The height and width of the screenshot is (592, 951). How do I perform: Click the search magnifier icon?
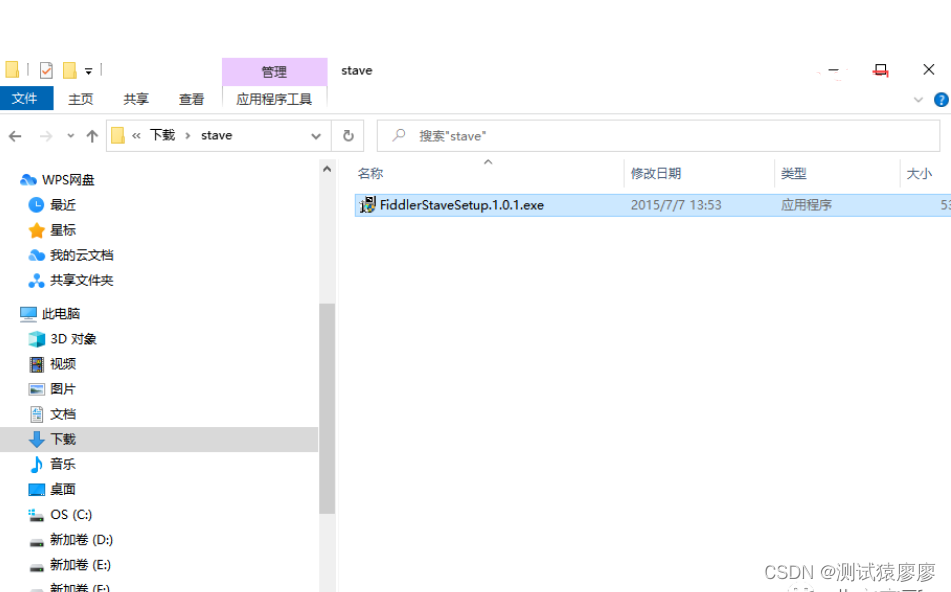tap(398, 135)
